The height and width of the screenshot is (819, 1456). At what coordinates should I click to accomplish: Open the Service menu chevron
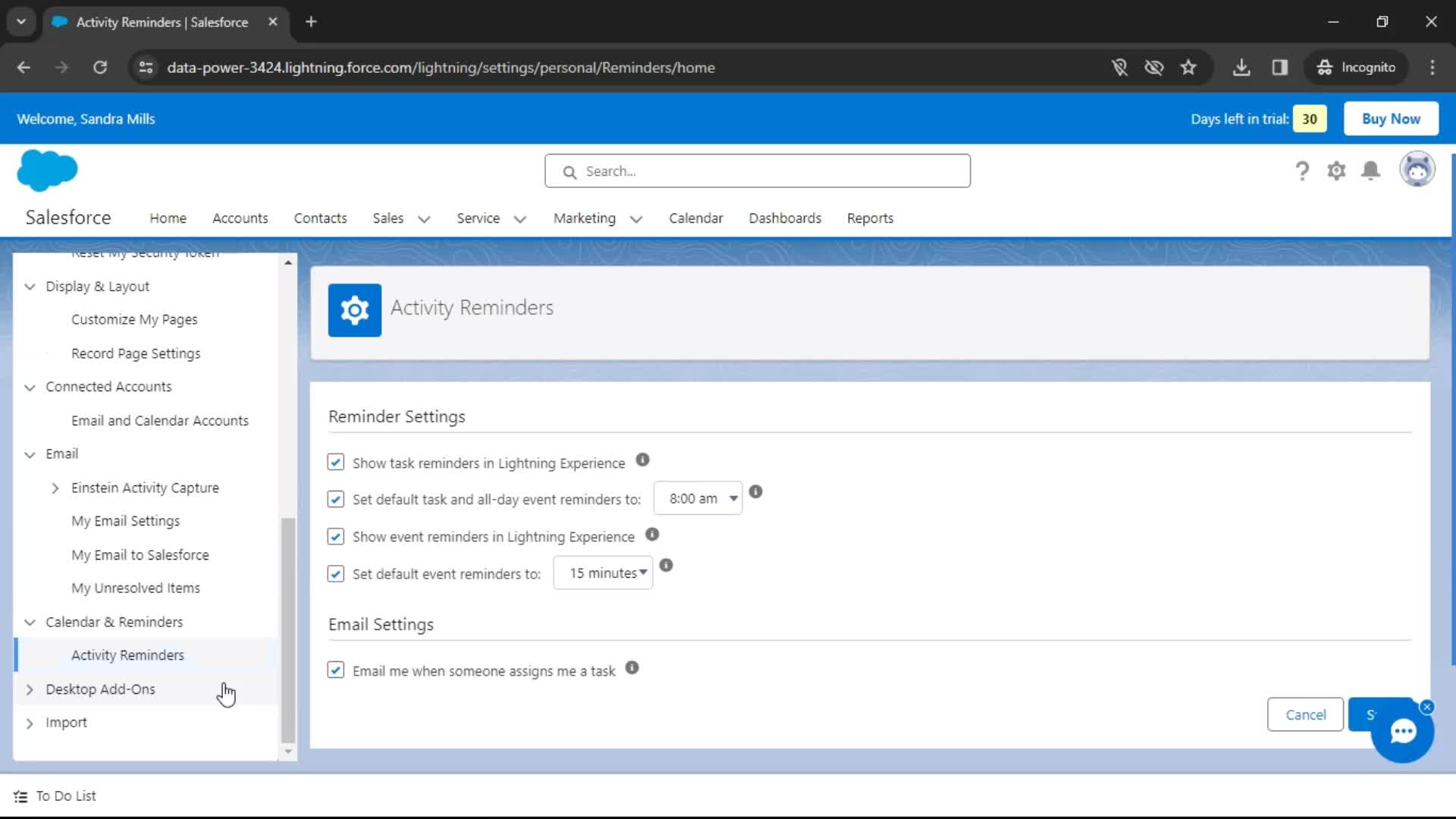(x=520, y=219)
